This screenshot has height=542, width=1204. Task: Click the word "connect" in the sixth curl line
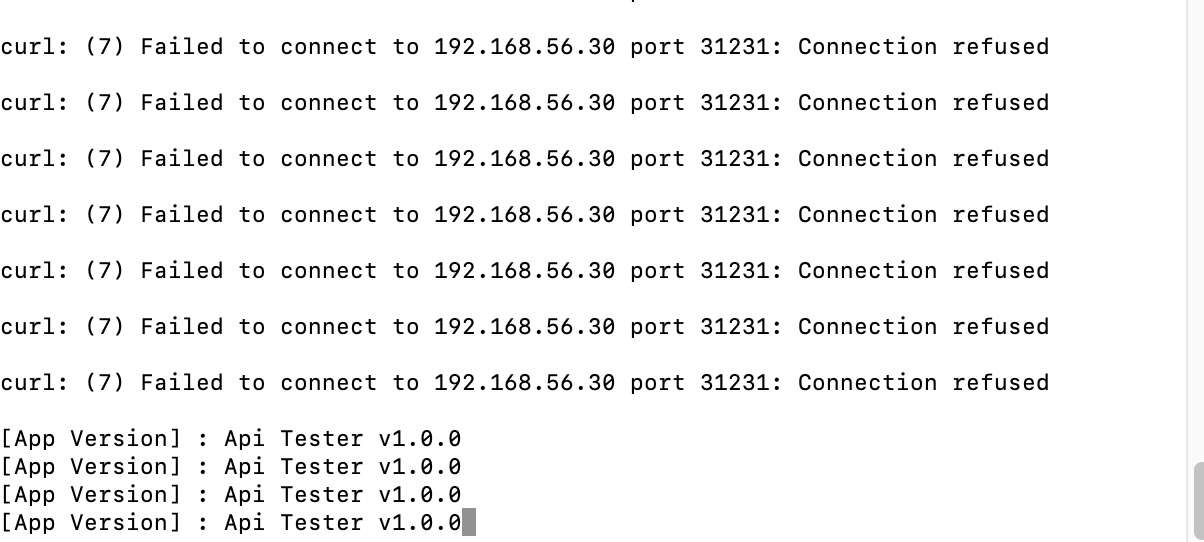329,327
